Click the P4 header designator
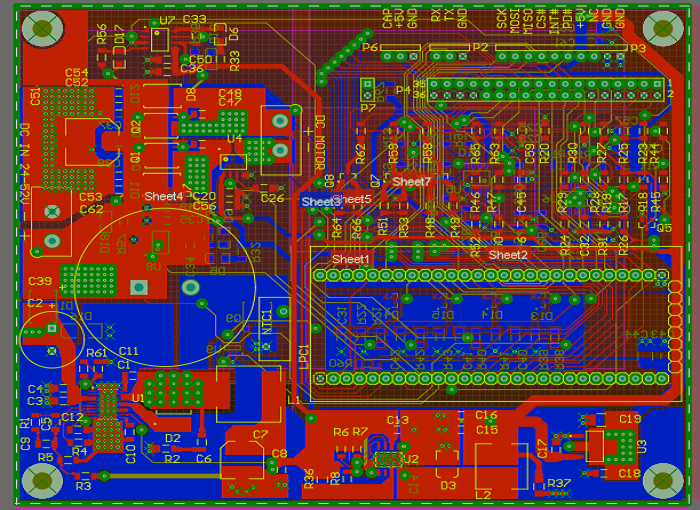Screen dimensions: 700x510 [403, 89]
